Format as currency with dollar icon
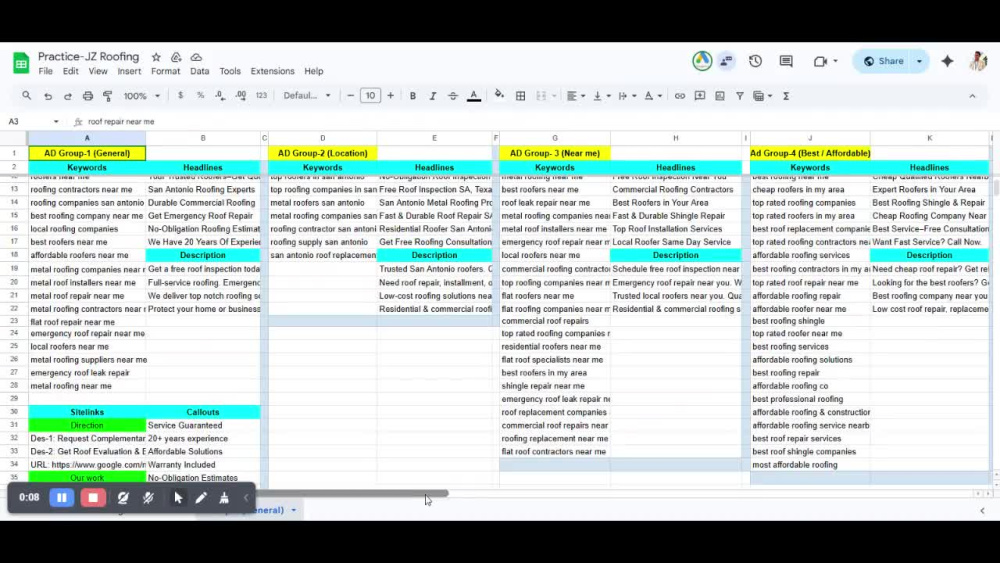1000x563 pixels. [180, 96]
